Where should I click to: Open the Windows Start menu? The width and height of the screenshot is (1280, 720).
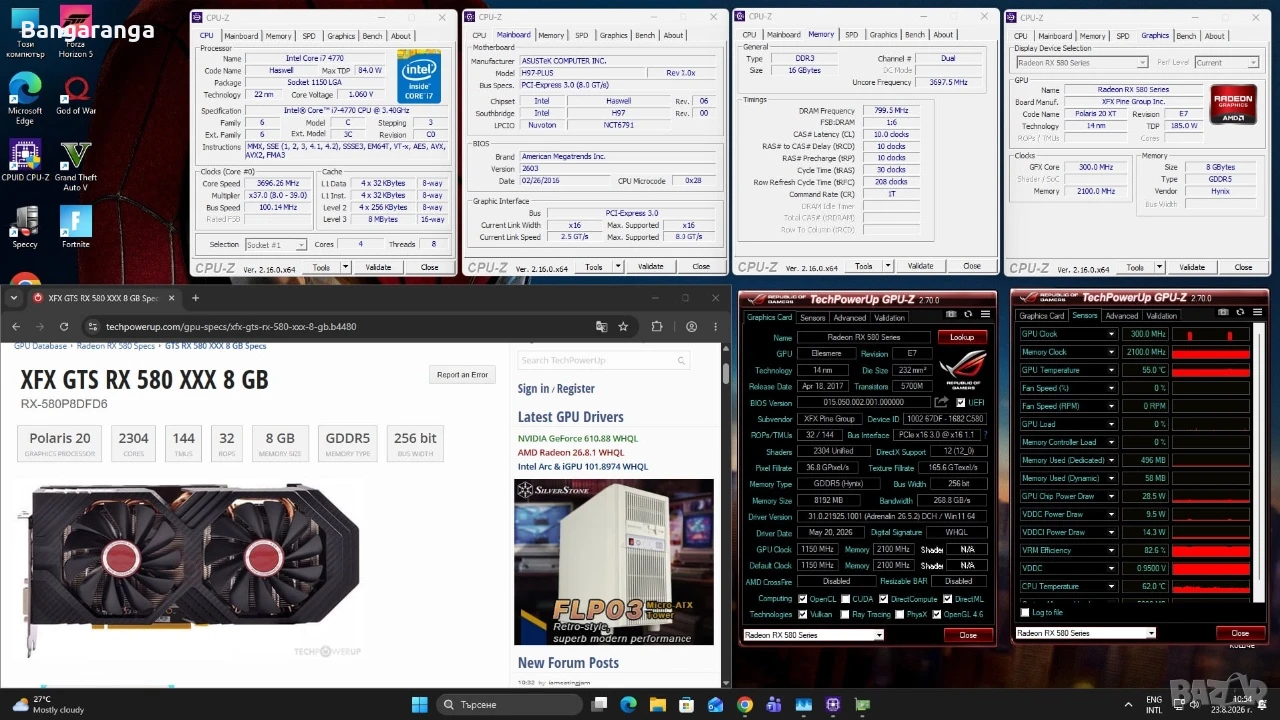(419, 704)
